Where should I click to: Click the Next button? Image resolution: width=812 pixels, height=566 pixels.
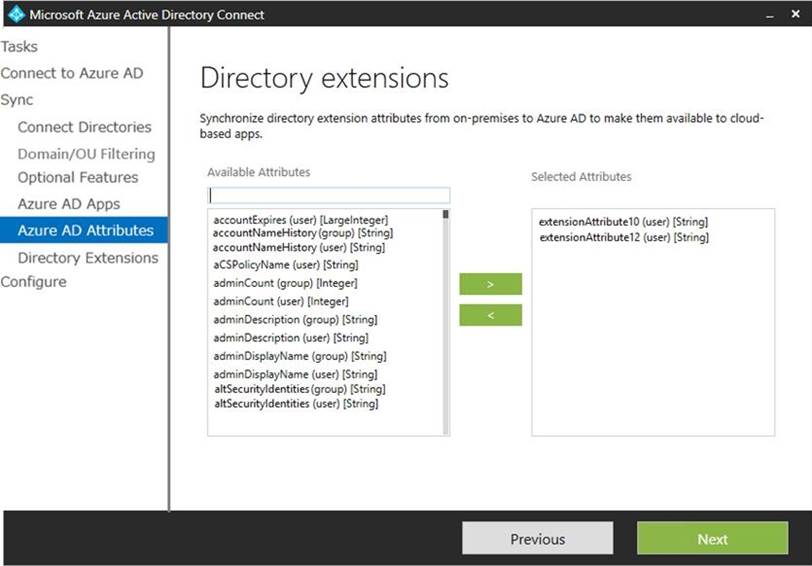click(x=712, y=539)
